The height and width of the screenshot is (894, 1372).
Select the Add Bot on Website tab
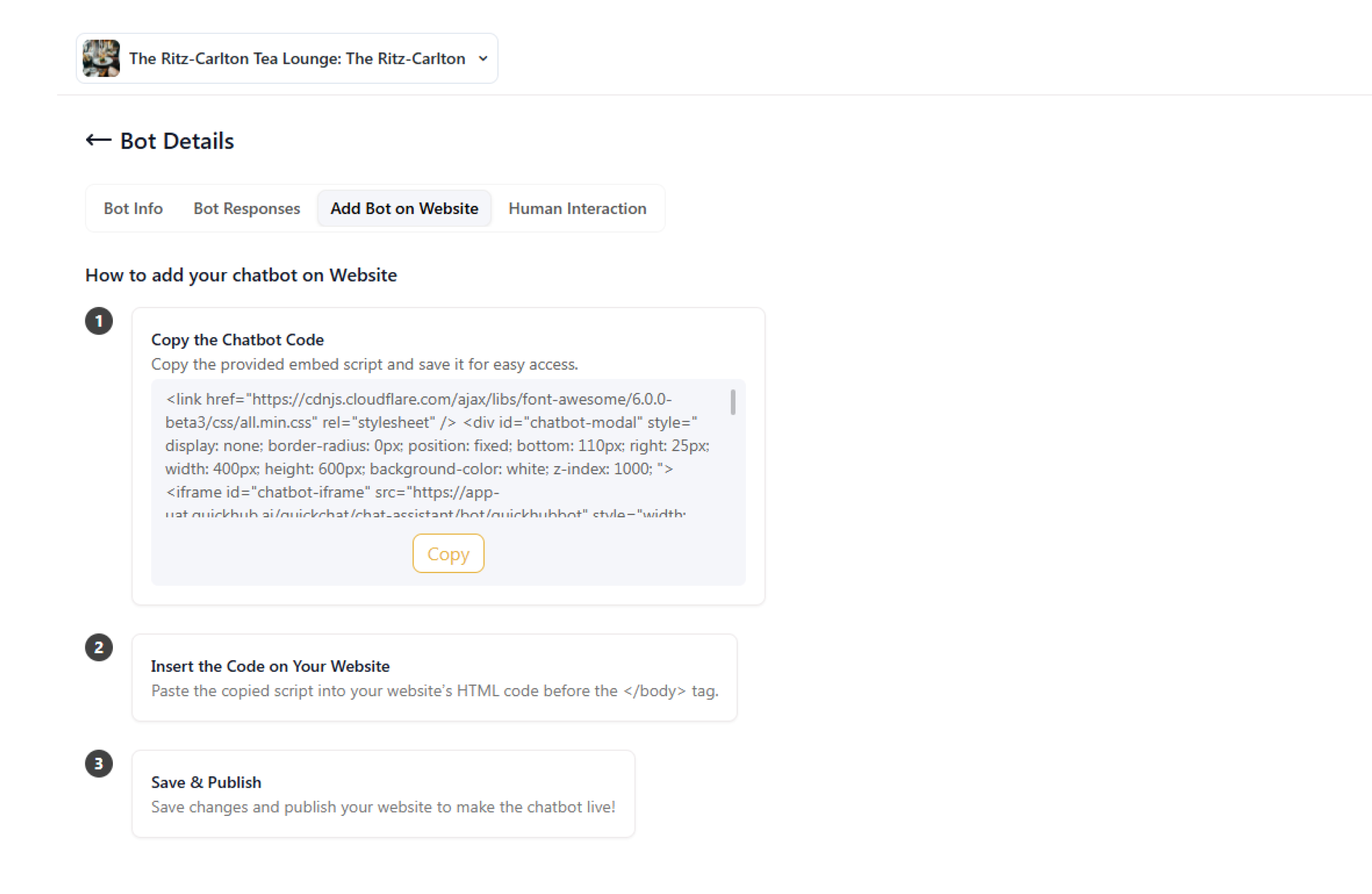404,208
